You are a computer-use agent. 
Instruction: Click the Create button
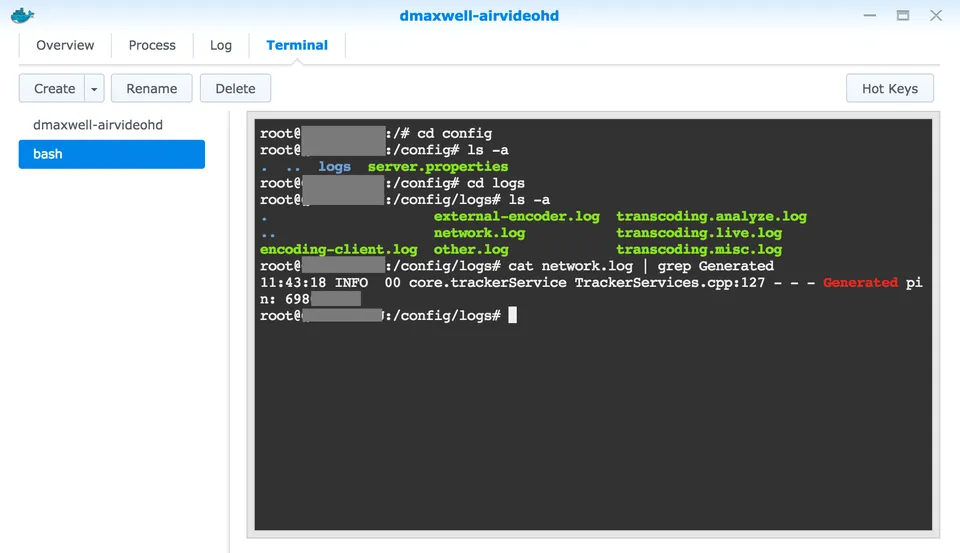coord(53,88)
